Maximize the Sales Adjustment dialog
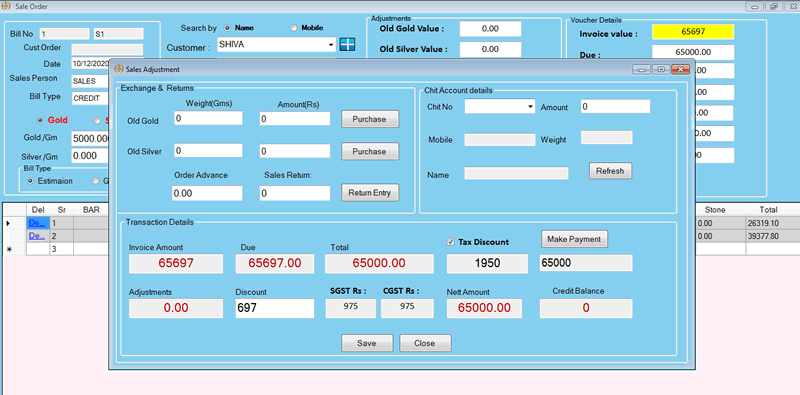800x395 pixels. (x=661, y=69)
